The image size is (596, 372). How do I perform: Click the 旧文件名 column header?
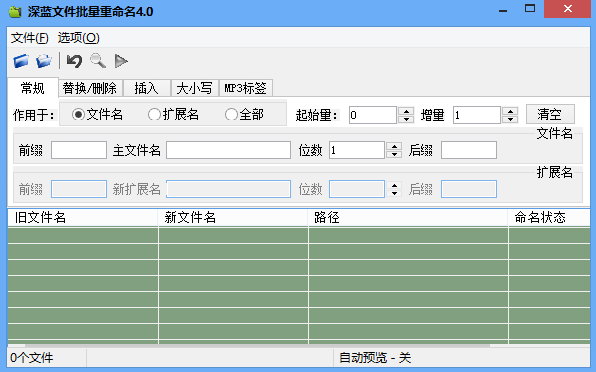click(82, 217)
